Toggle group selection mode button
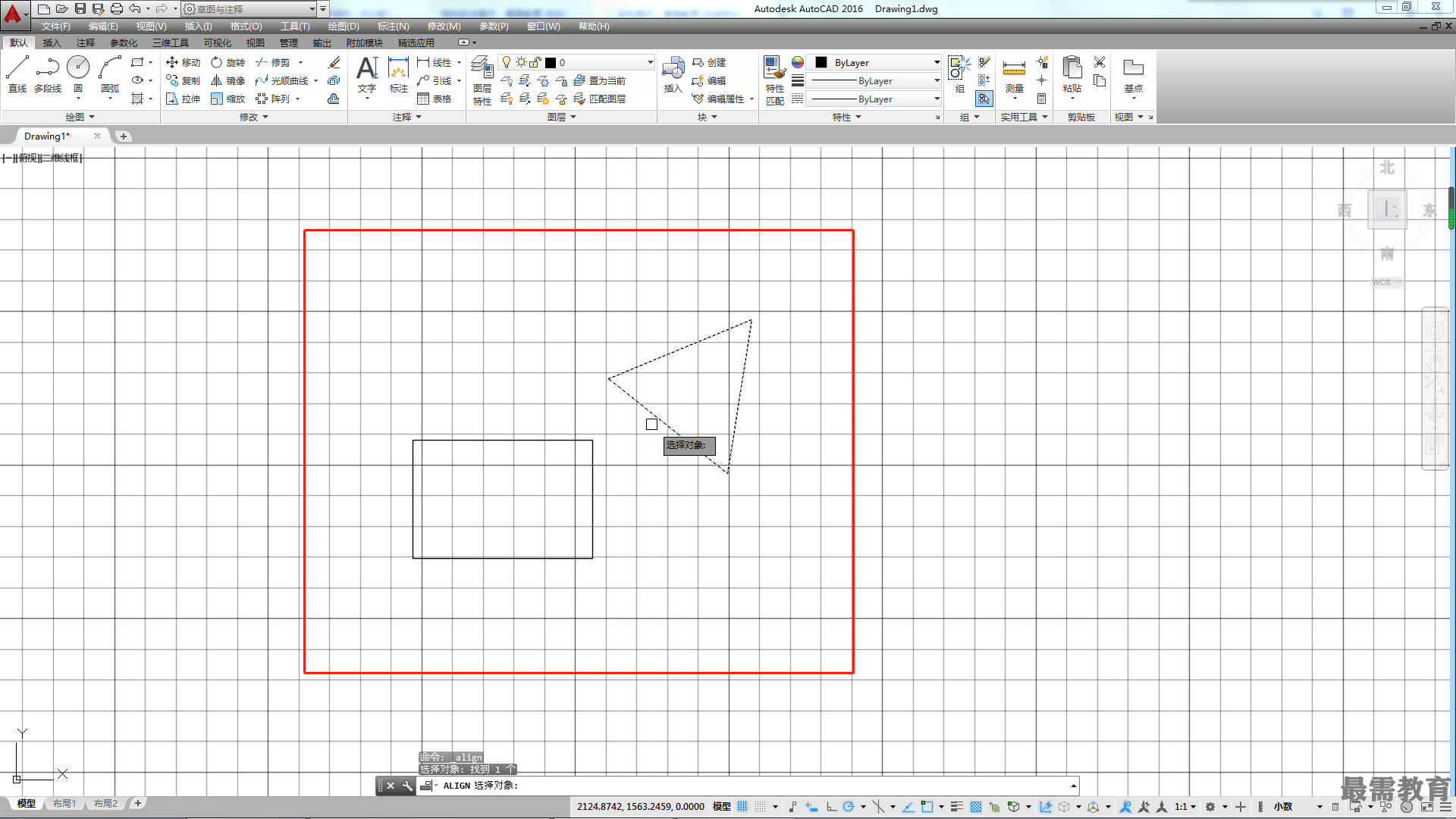The height and width of the screenshot is (819, 1456). 984,99
